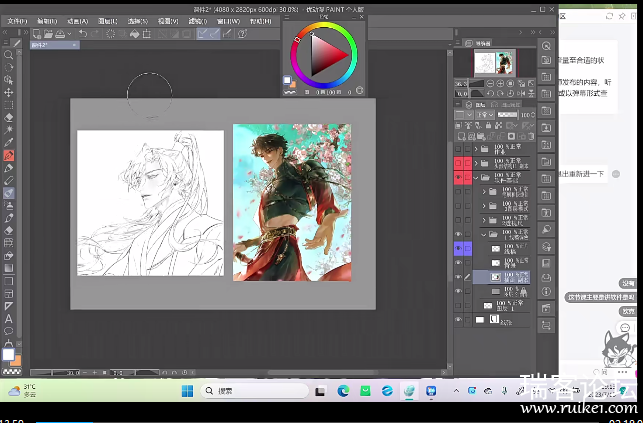Select the Zoom magnifier tool in toolbox
This screenshot has height=423, width=643.
(8, 55)
